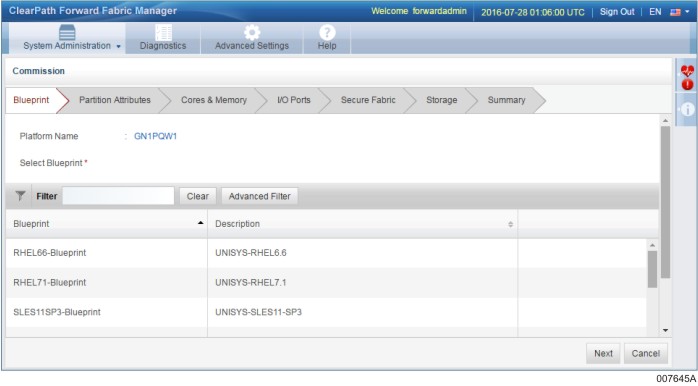Clear the filter
The image size is (698, 386).
coord(198,196)
